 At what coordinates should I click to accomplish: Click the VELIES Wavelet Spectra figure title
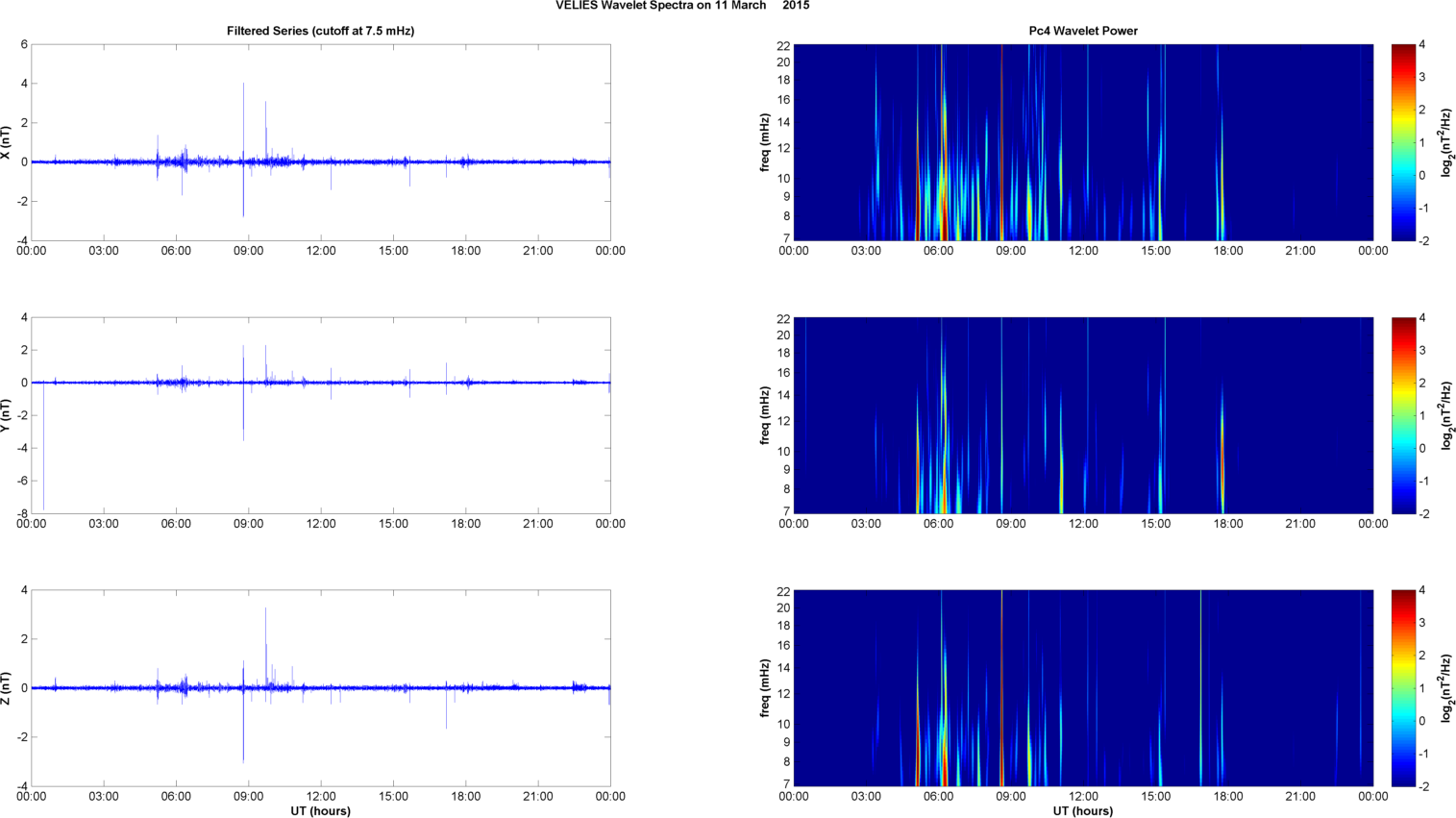(682, 6)
